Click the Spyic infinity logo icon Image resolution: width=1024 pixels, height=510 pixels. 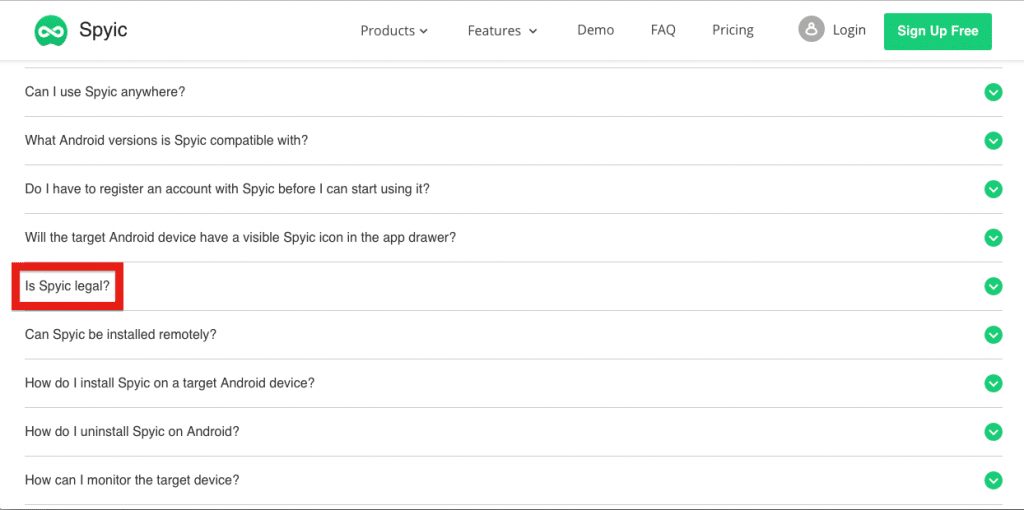(51, 31)
